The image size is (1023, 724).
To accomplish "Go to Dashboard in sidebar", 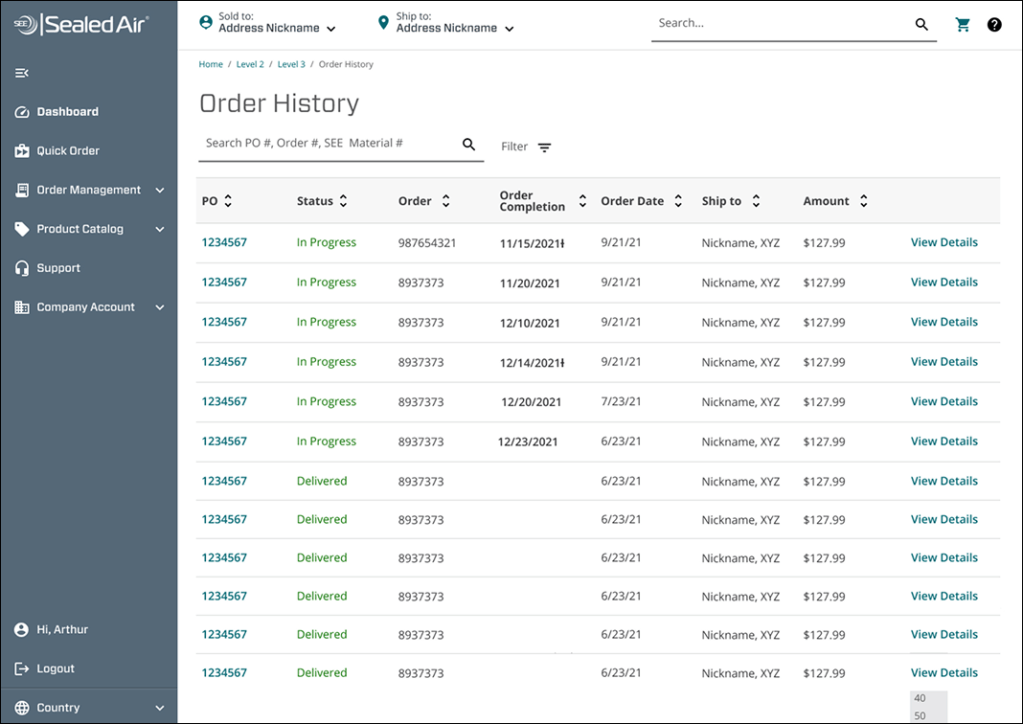I will pyautogui.click(x=67, y=112).
